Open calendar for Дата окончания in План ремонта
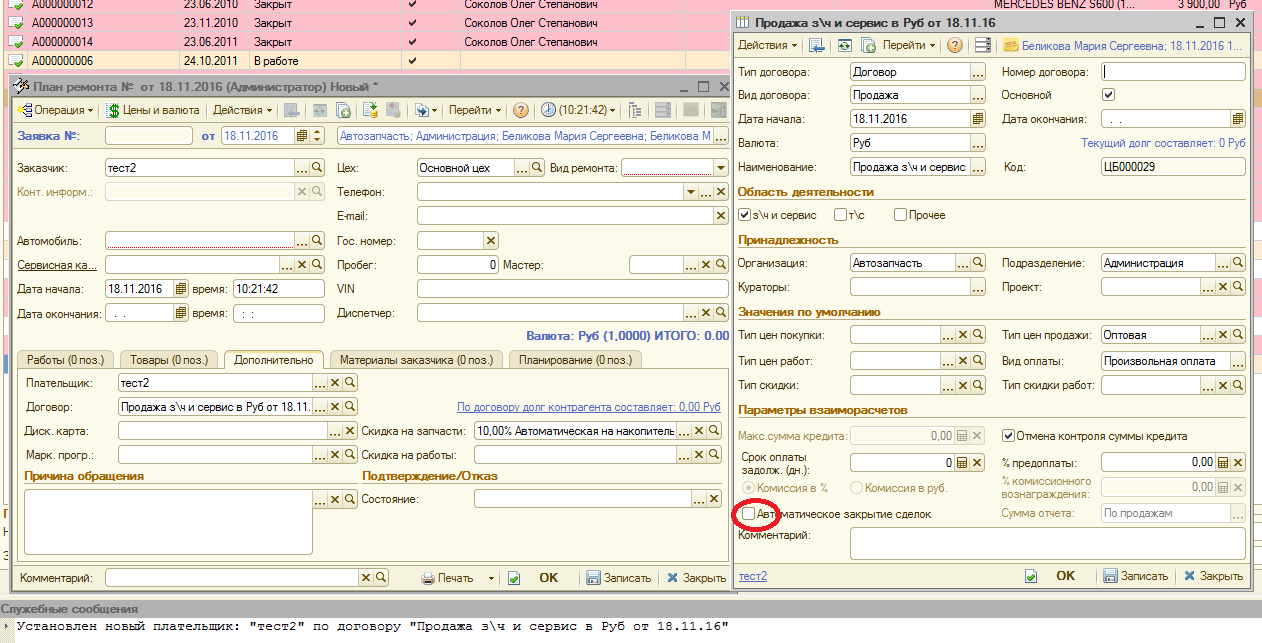 [x=181, y=314]
